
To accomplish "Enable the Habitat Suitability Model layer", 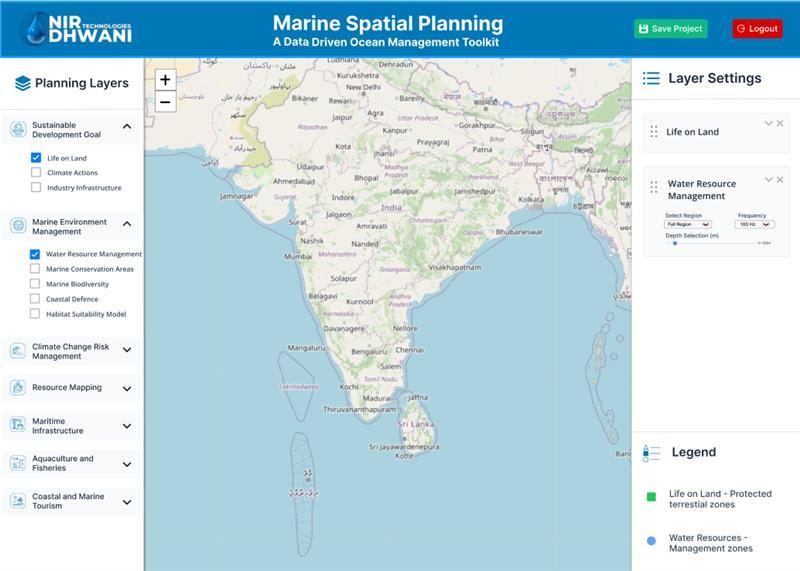I will [35, 314].
